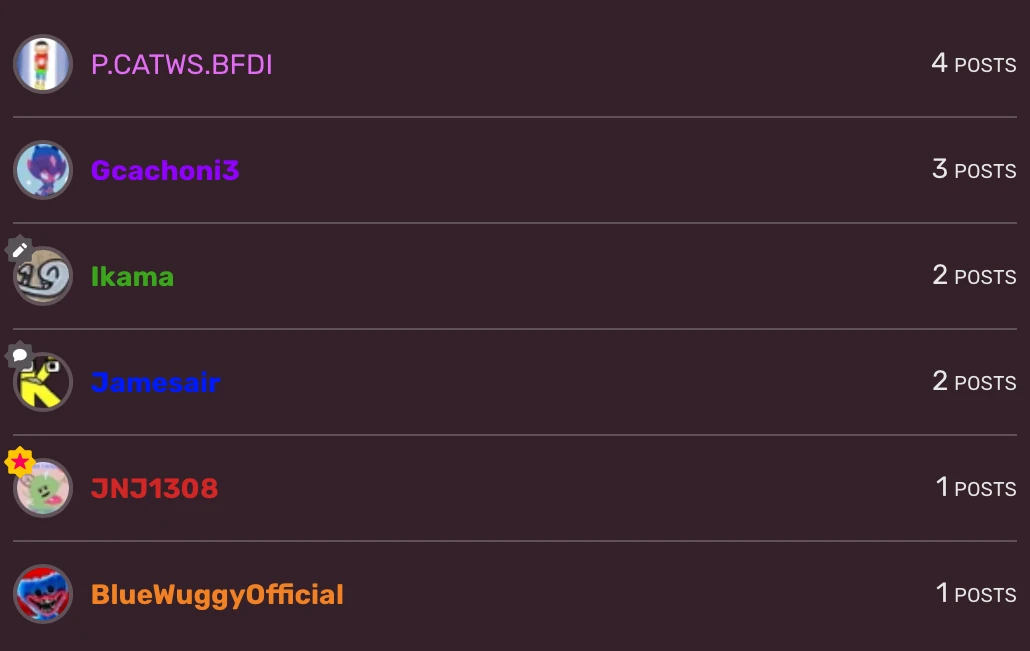
Task: Click the speech bubble badge on Jamesair's avatar
Action: coord(19,355)
